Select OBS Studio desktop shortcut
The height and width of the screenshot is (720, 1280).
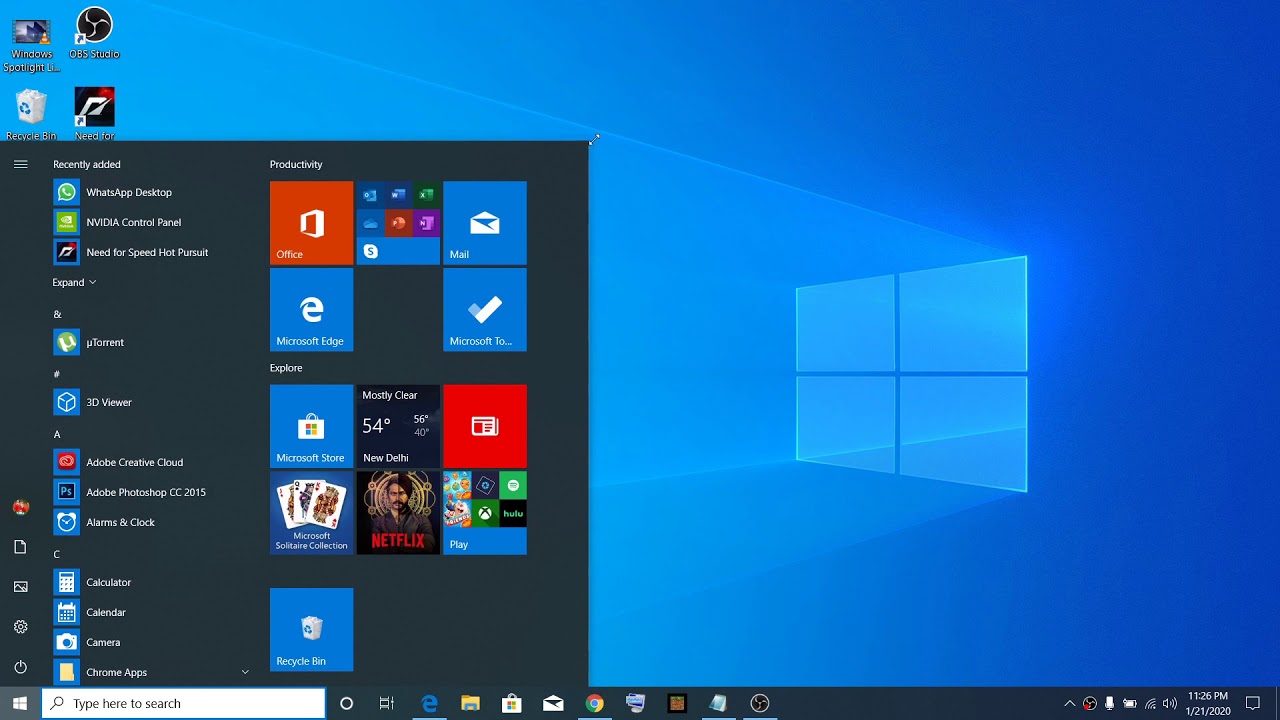(94, 34)
